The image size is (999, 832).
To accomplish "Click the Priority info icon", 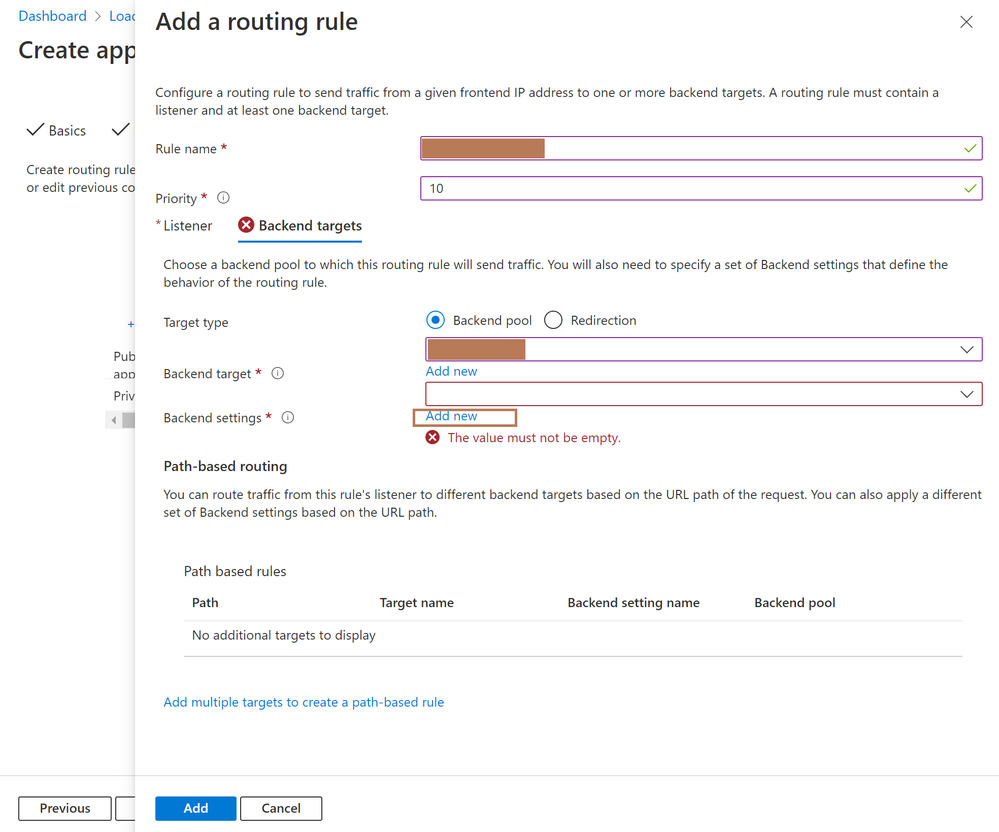I will point(223,197).
